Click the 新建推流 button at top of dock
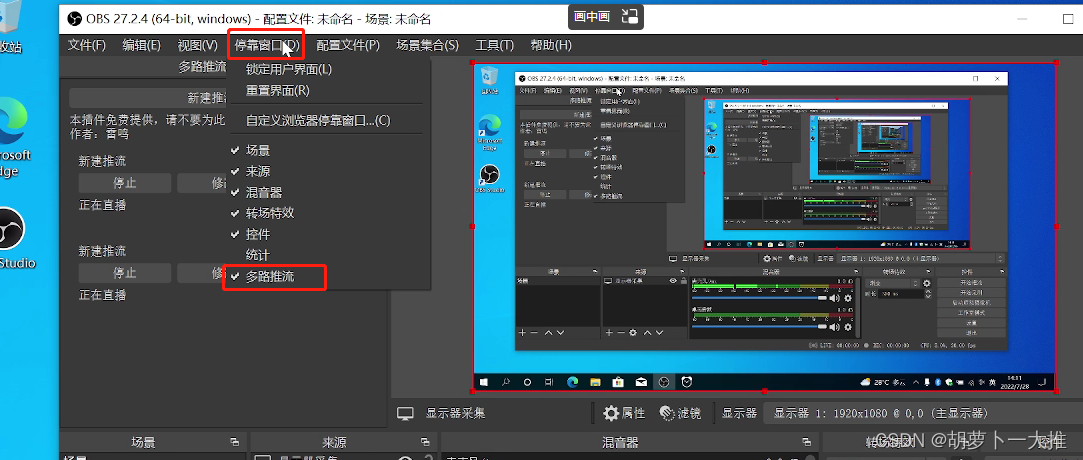1083x460 pixels. click(x=148, y=97)
